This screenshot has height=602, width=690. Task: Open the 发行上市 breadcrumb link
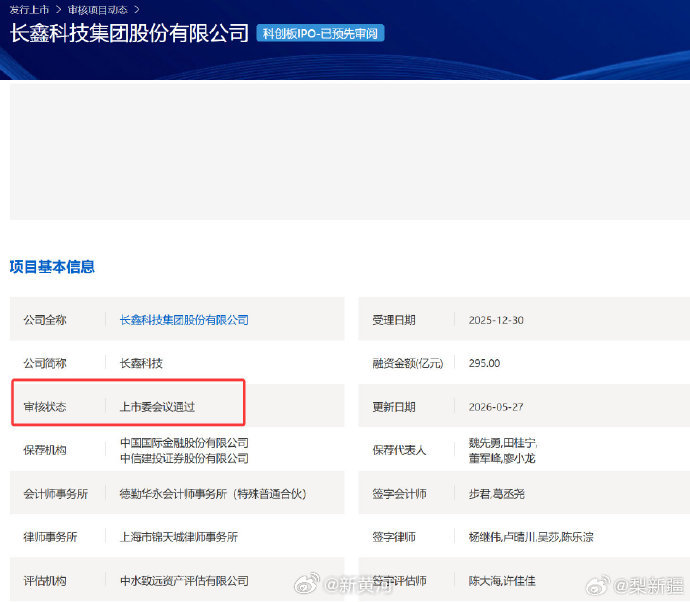(29, 10)
